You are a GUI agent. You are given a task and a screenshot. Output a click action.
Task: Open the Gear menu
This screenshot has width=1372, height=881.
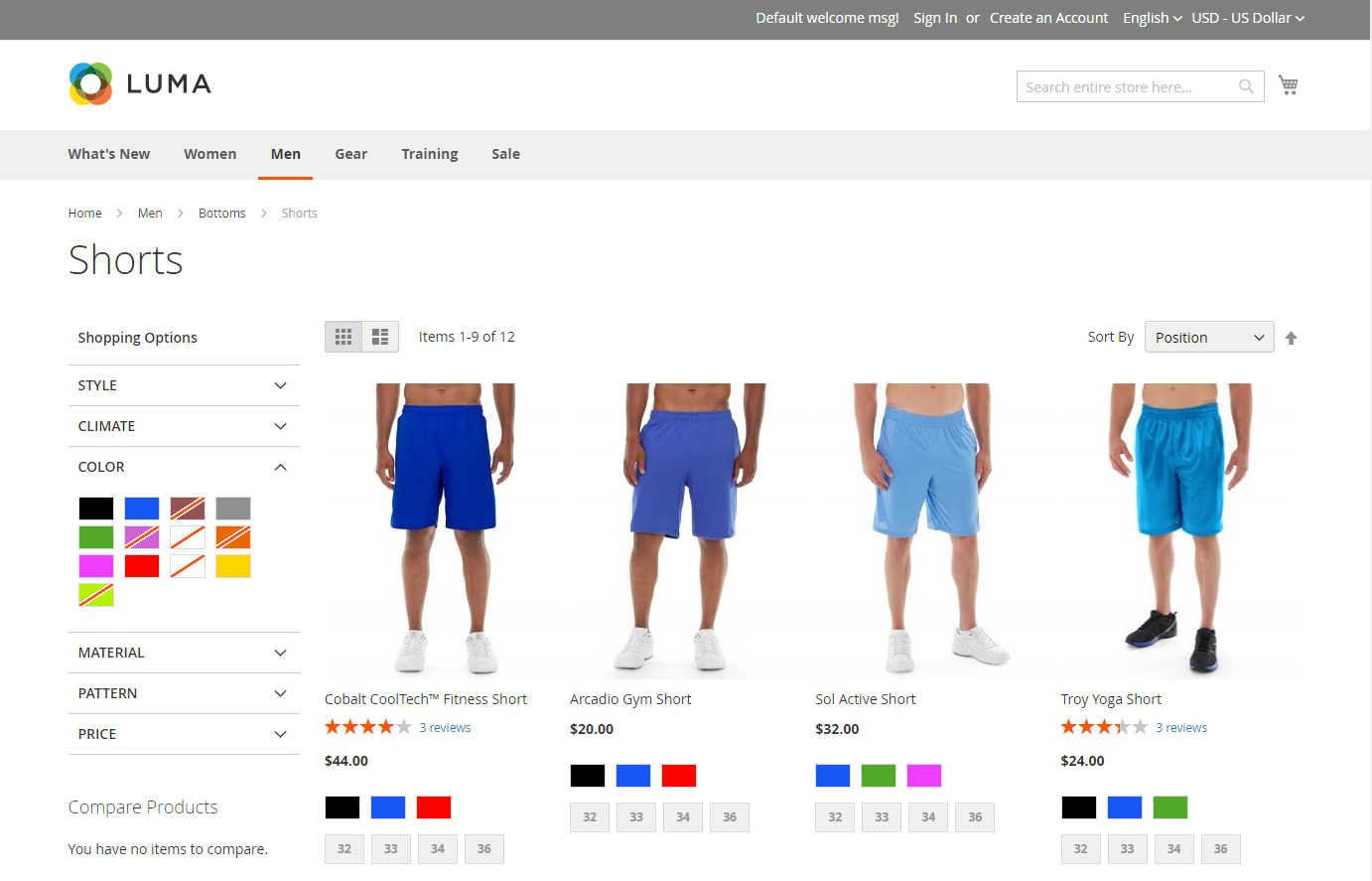(x=351, y=154)
